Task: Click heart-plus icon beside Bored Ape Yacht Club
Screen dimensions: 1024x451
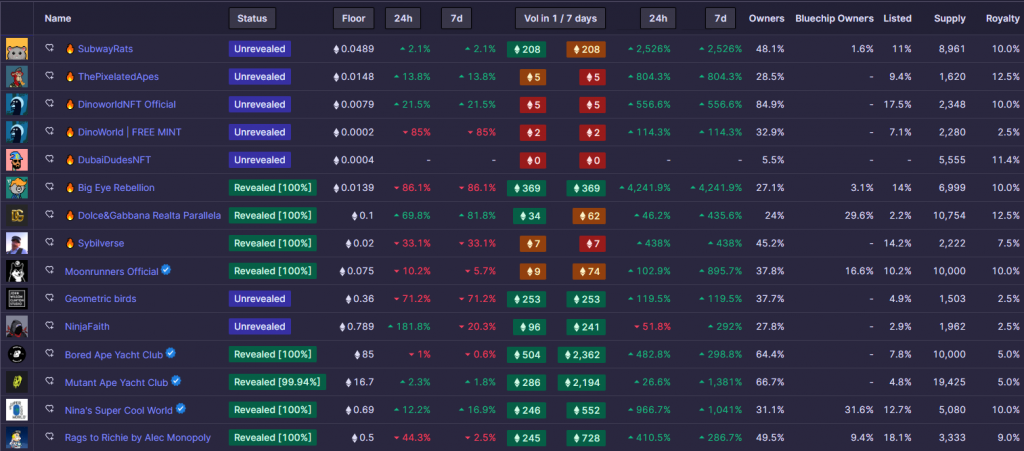Action: (49, 354)
